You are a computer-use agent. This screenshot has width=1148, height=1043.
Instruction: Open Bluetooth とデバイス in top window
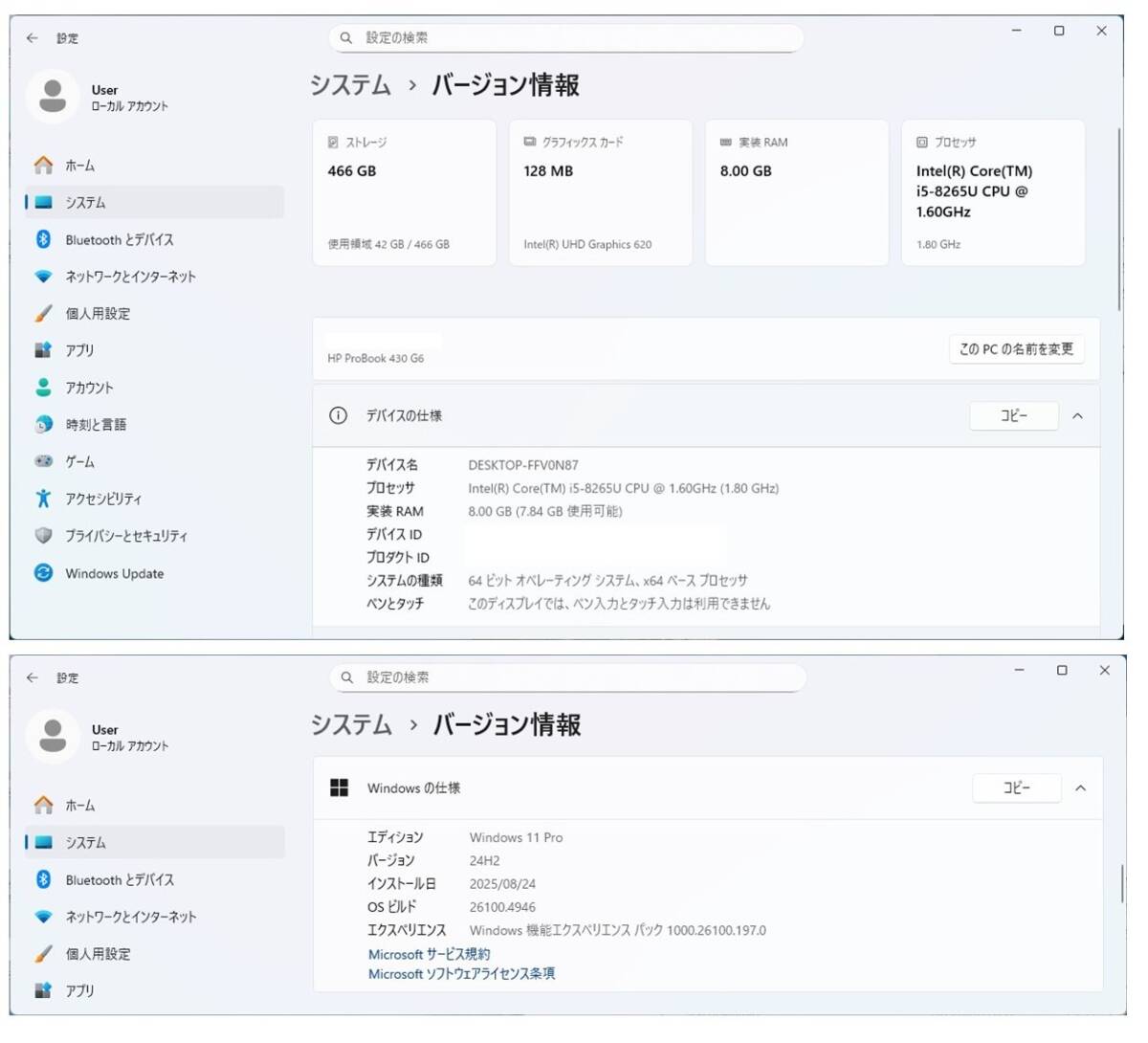155,239
